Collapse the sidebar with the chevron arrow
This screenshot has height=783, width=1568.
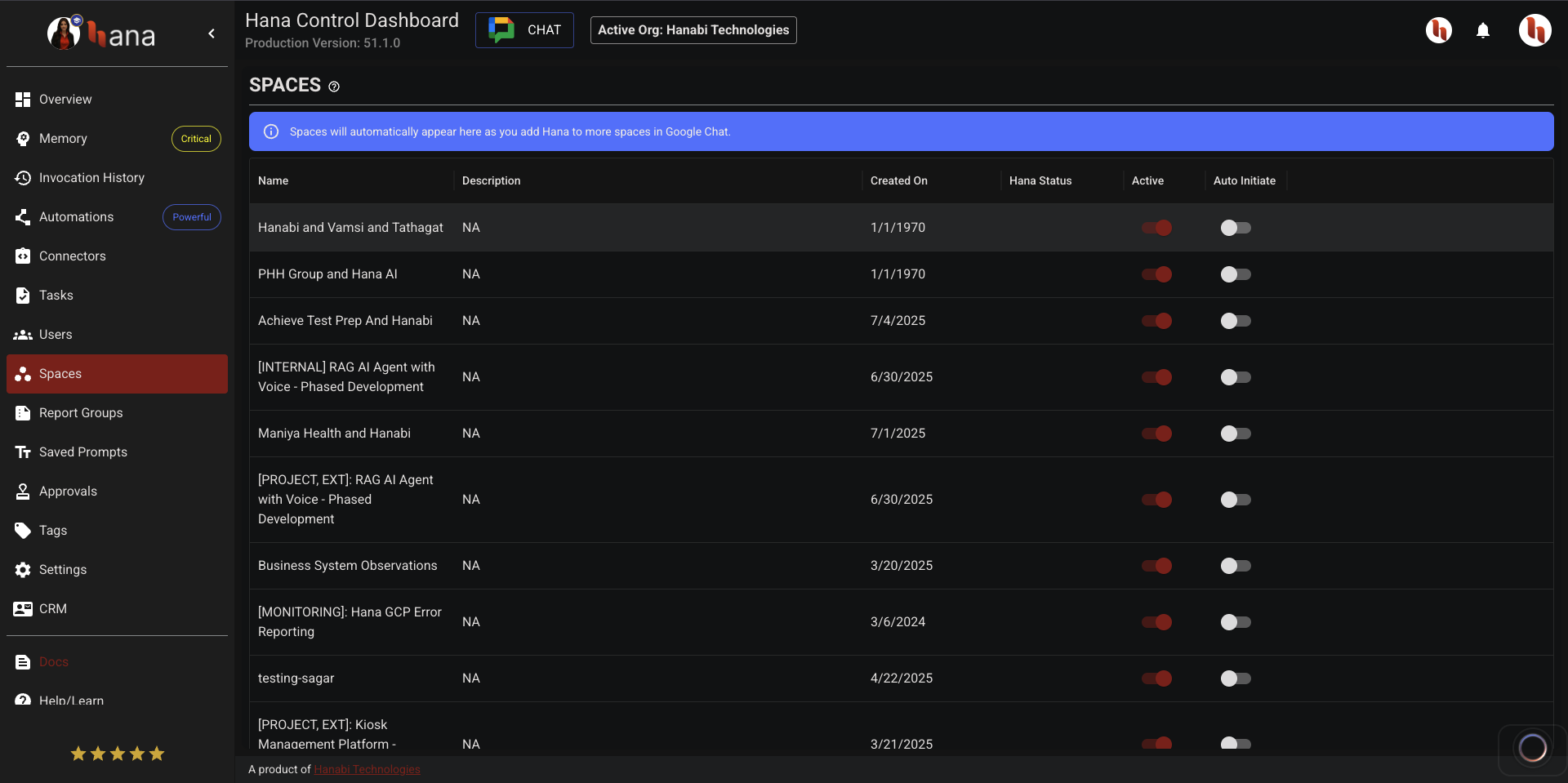click(x=212, y=33)
